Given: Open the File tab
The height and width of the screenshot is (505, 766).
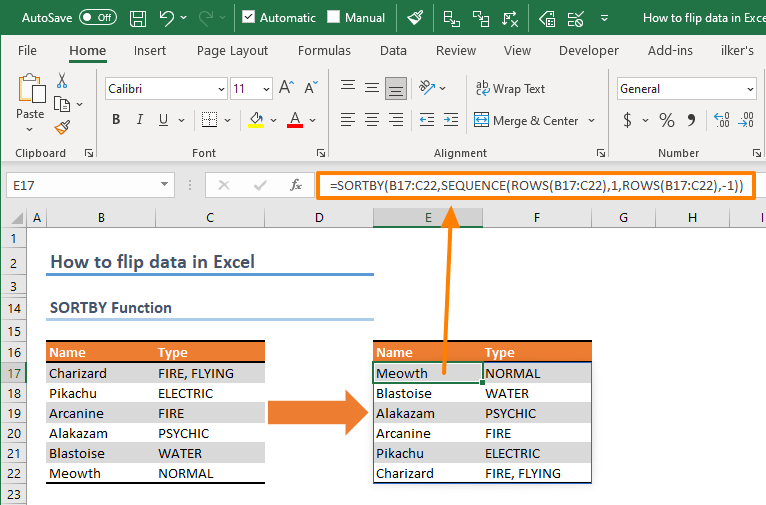Looking at the screenshot, I should [x=27, y=51].
